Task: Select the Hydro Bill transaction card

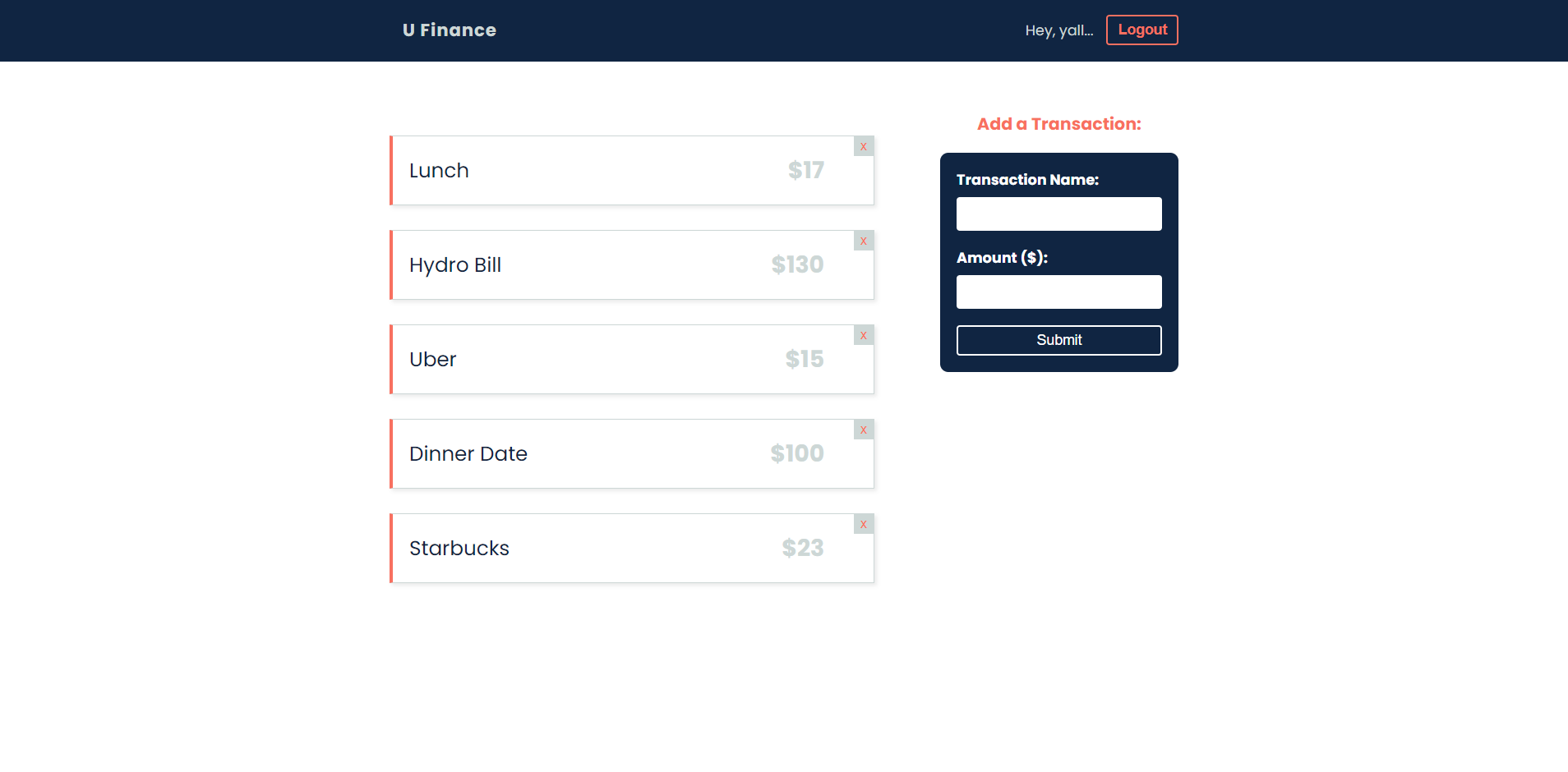Action: tap(632, 264)
